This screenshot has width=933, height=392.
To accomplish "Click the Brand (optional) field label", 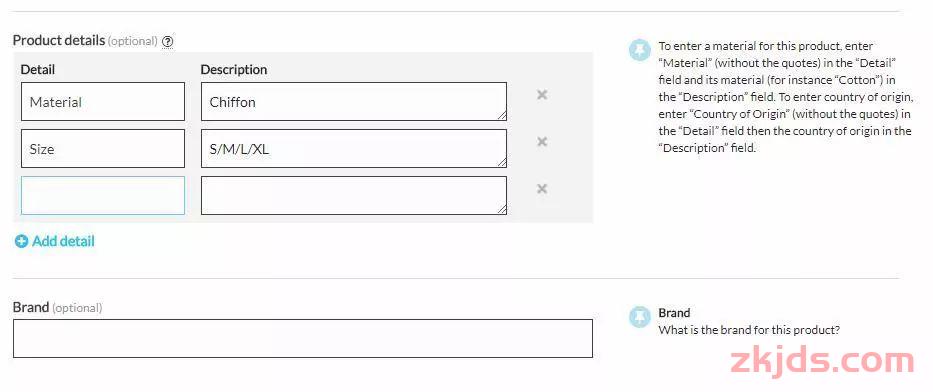I will click(58, 308).
